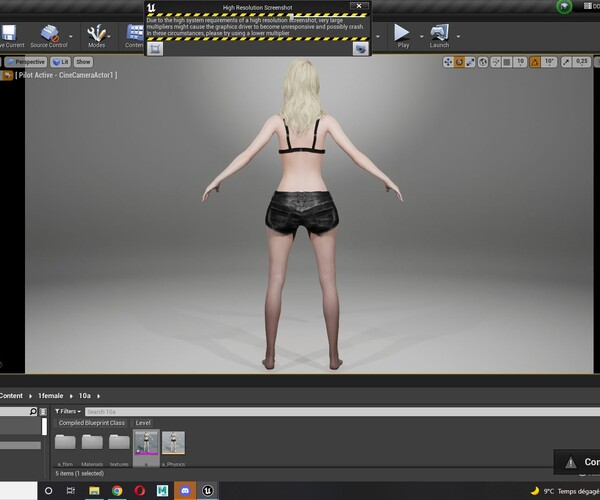Open scale snap 0,25 value dropdown

582,62
